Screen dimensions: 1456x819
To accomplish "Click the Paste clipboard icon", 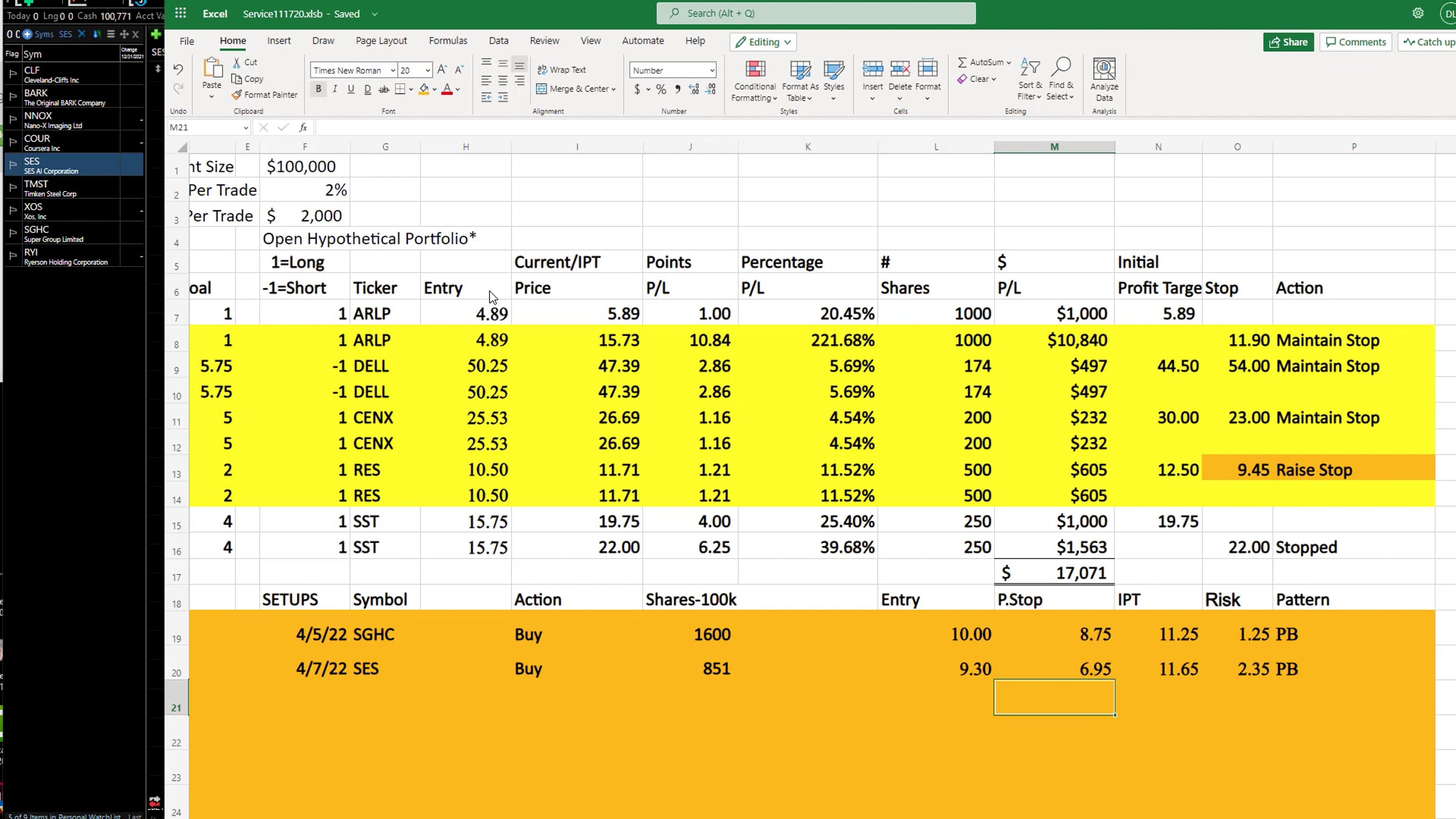I will (x=212, y=69).
